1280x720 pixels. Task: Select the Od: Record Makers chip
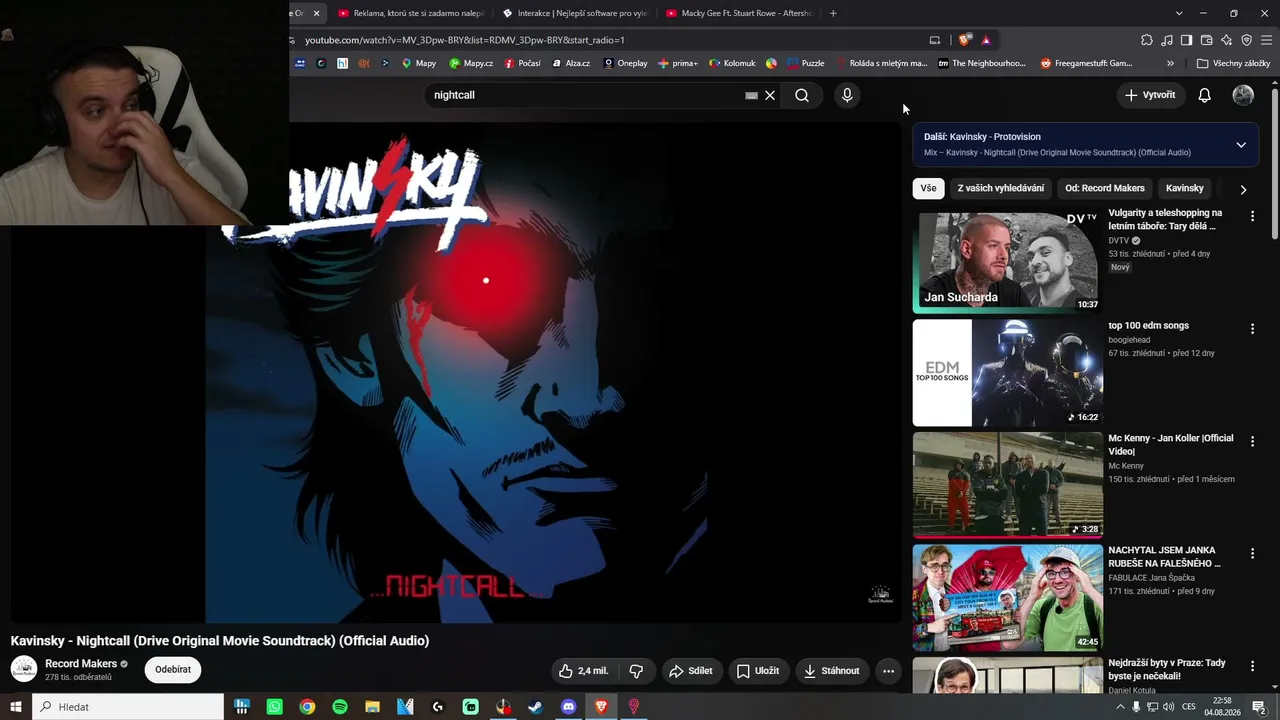[x=1105, y=188]
